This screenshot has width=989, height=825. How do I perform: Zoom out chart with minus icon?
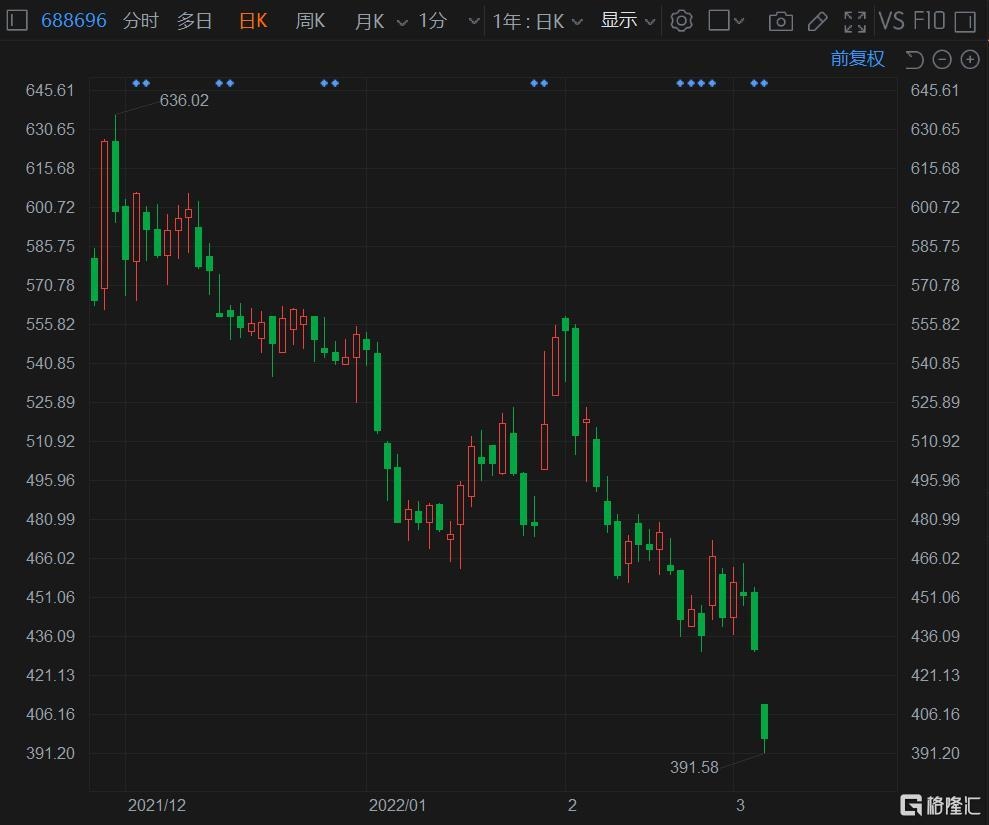(941, 59)
